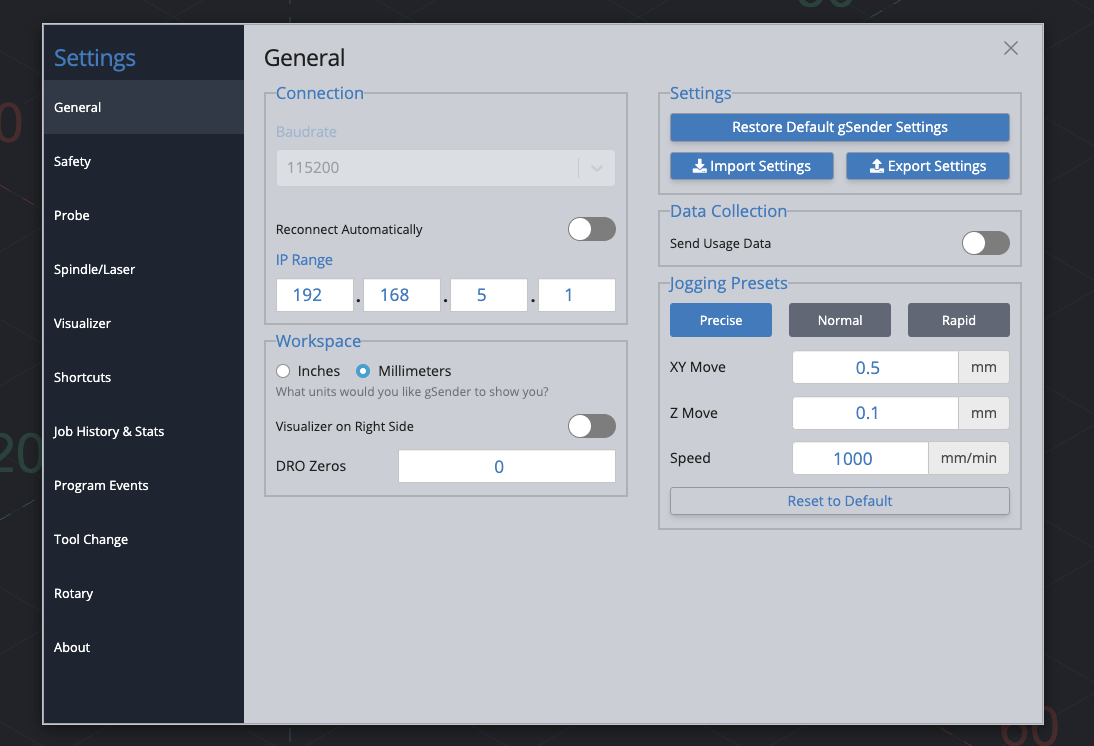Choose Millimeters as workspace units
Viewport: 1094px width, 746px height.
click(364, 371)
